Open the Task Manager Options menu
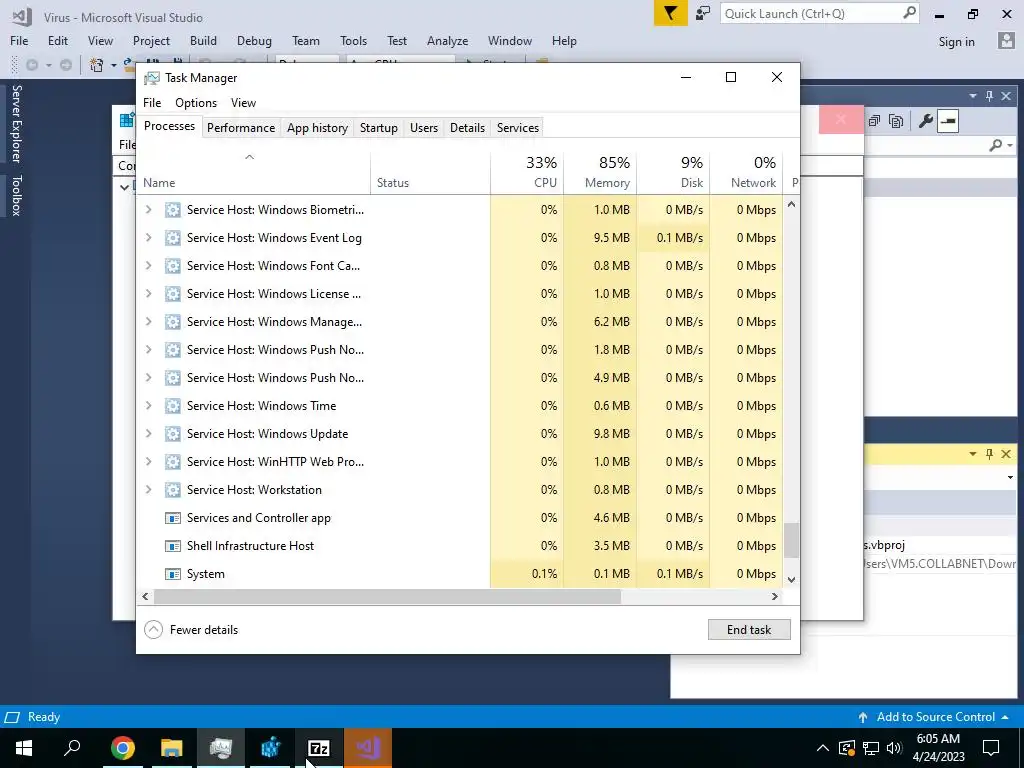Viewport: 1024px width, 768px height. coord(196,103)
